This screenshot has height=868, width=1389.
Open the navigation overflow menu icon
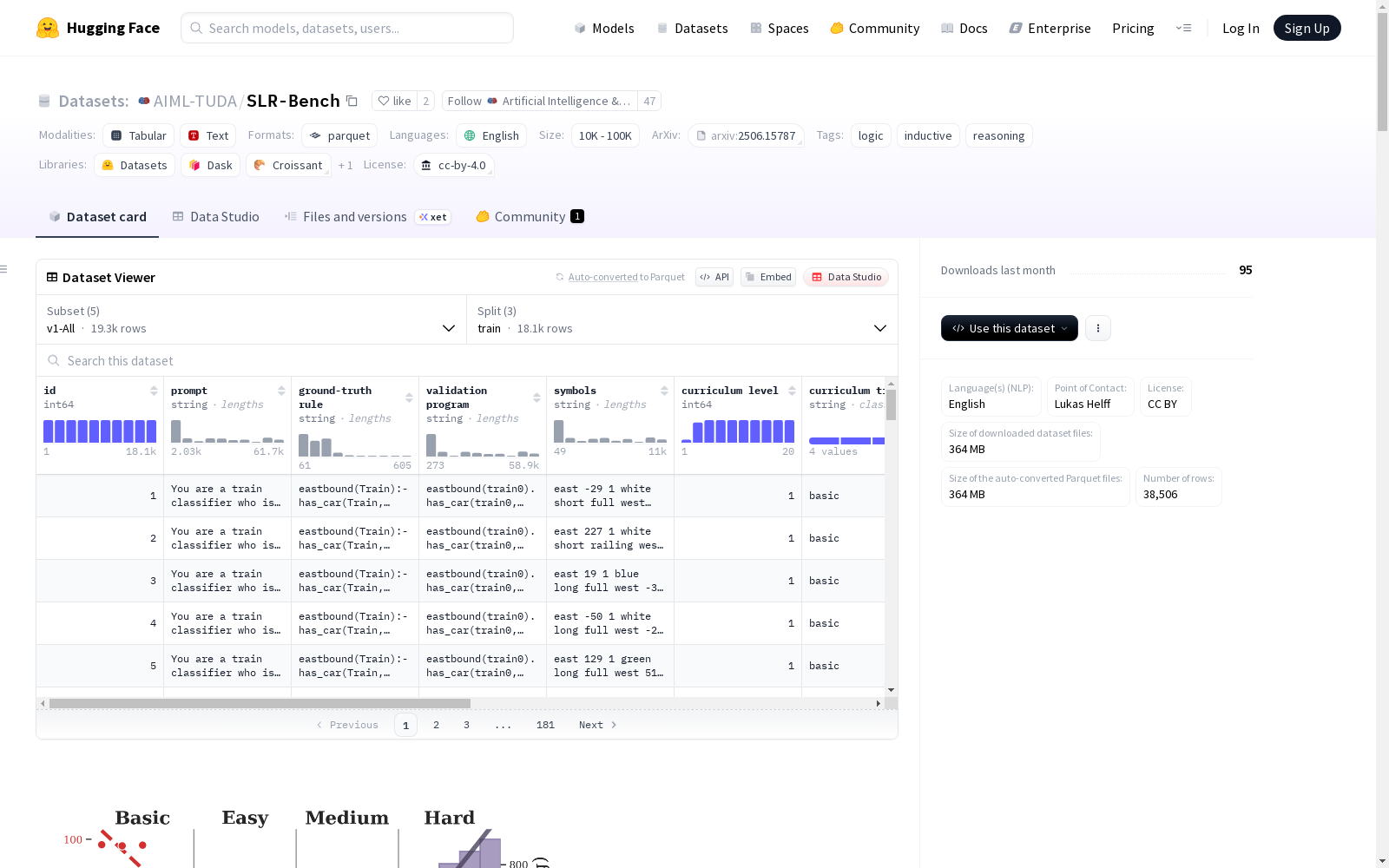point(1183,28)
